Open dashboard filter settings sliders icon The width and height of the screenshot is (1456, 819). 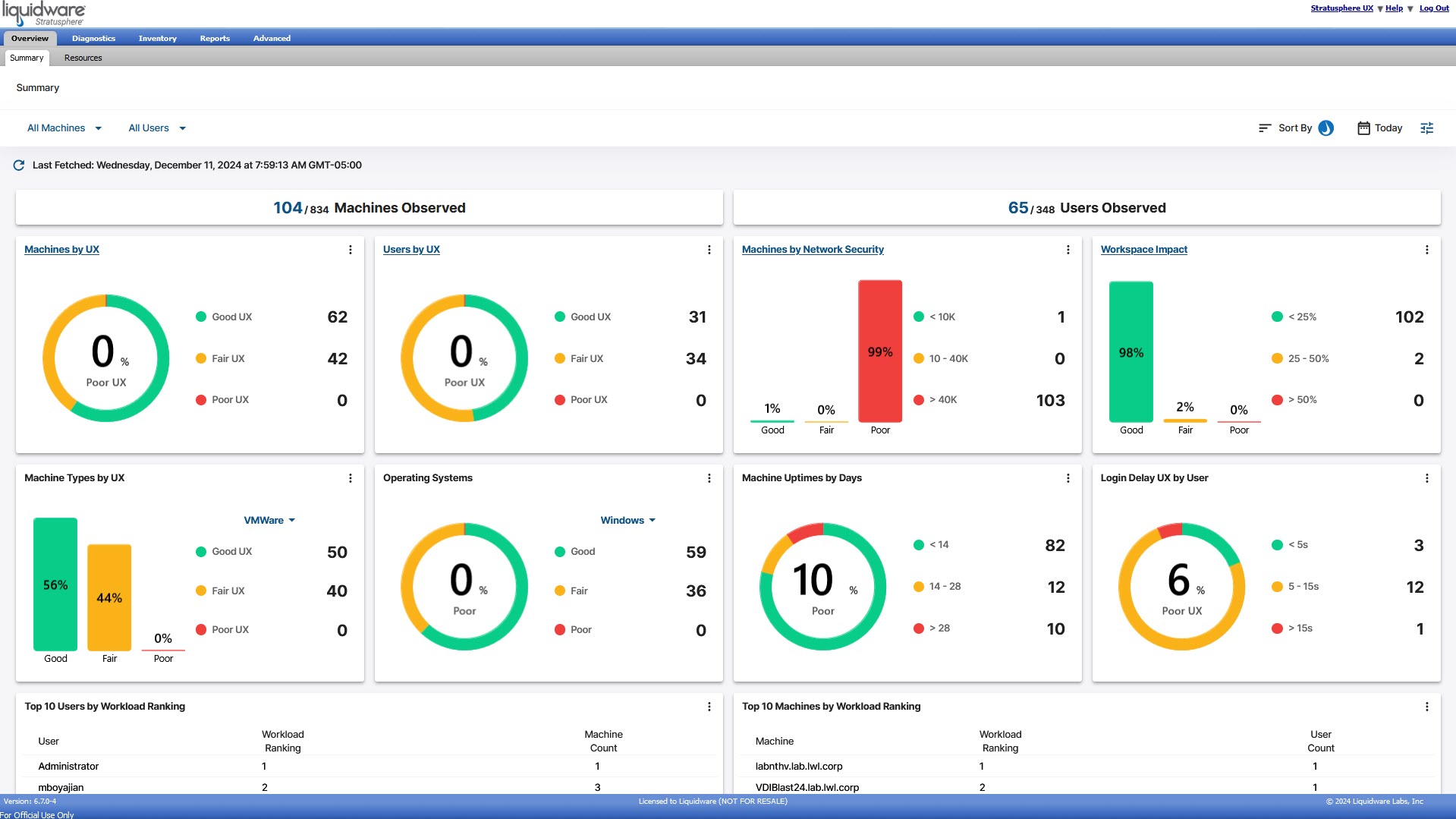click(1426, 128)
